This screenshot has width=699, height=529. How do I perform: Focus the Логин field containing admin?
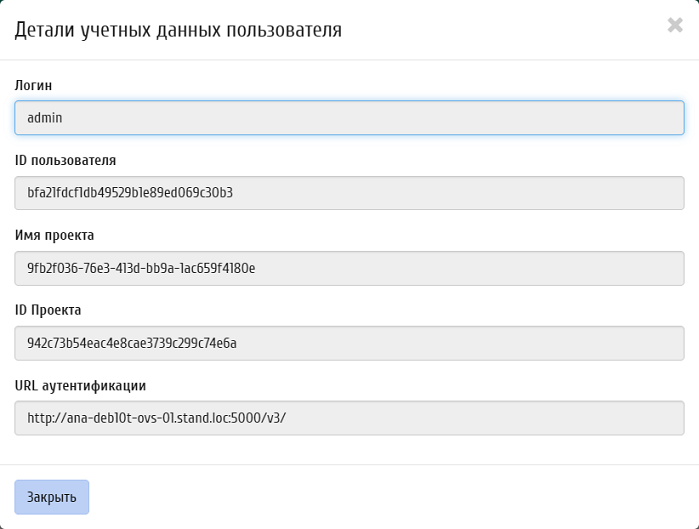349,118
